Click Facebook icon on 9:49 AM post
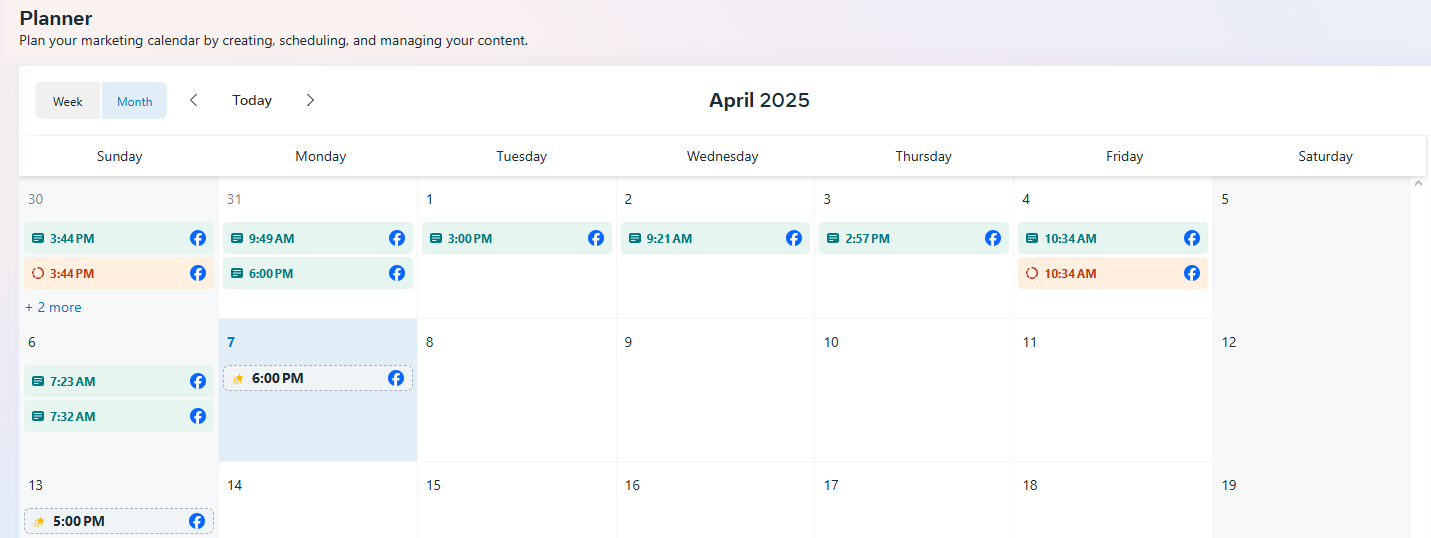The image size is (1431, 538). point(397,238)
